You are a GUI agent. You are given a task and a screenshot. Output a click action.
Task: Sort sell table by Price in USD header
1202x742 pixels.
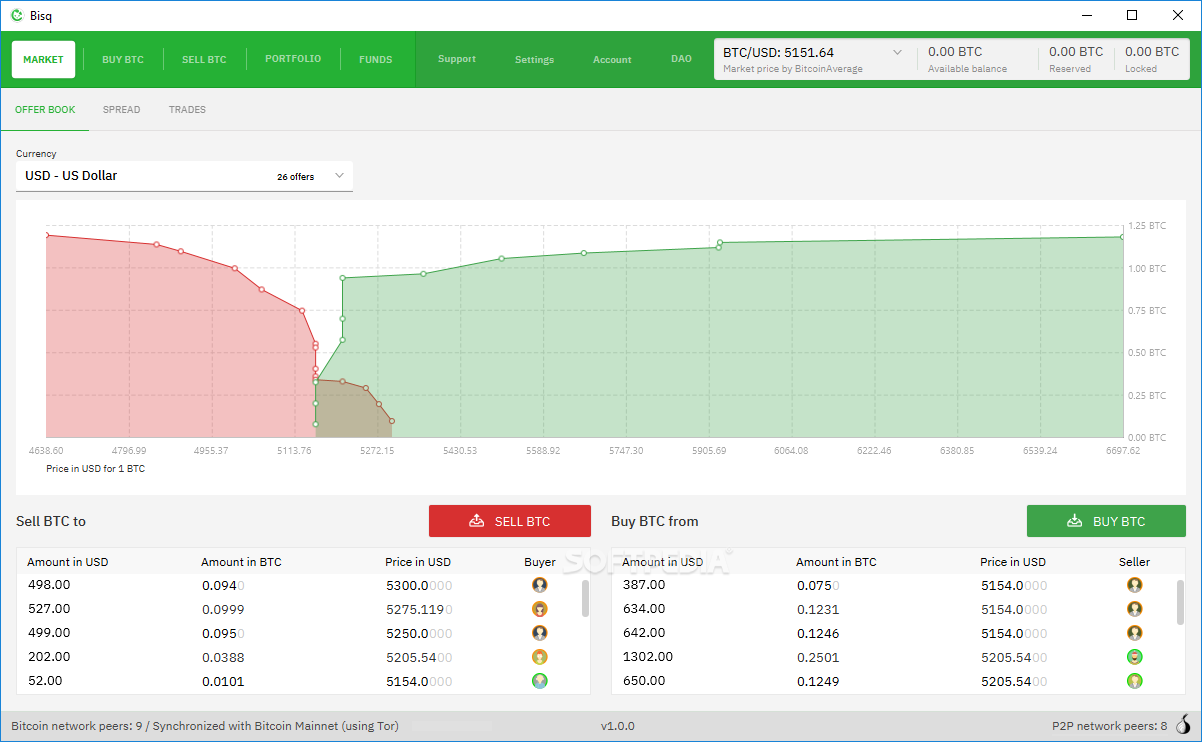click(x=418, y=562)
